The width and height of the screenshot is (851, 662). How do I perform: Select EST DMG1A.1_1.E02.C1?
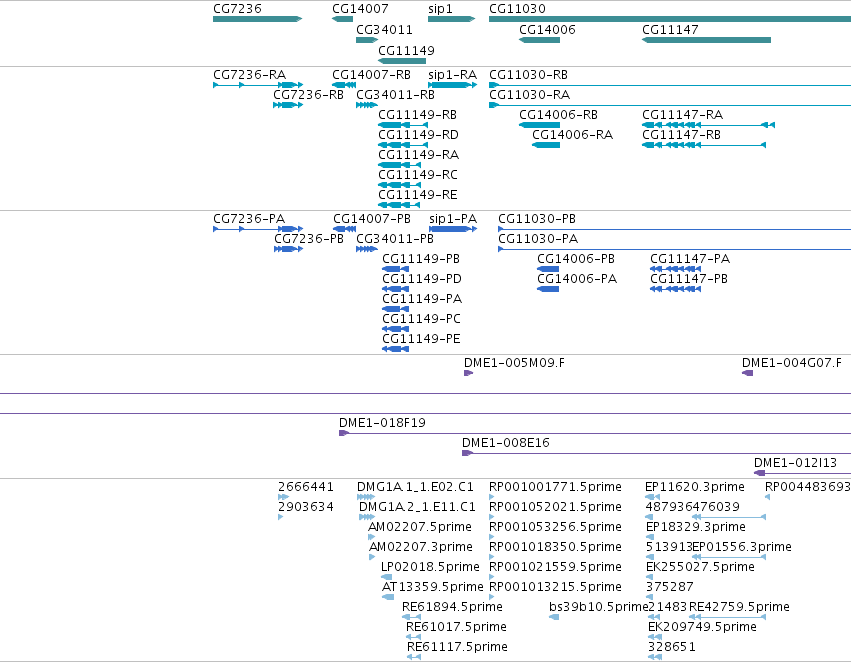(x=366, y=497)
